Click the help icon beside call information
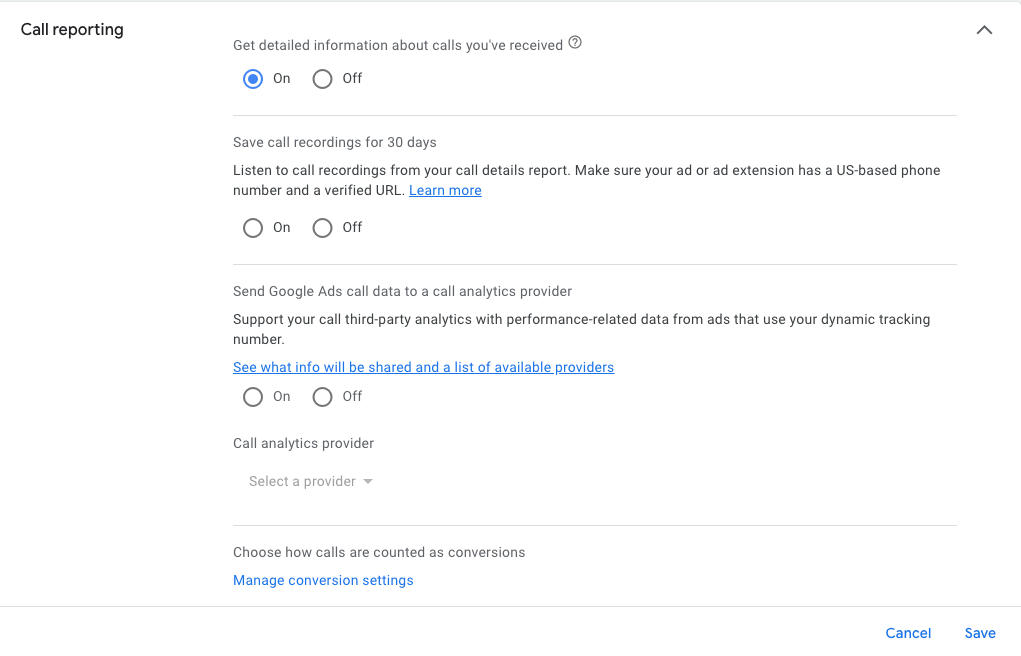 pyautogui.click(x=575, y=44)
